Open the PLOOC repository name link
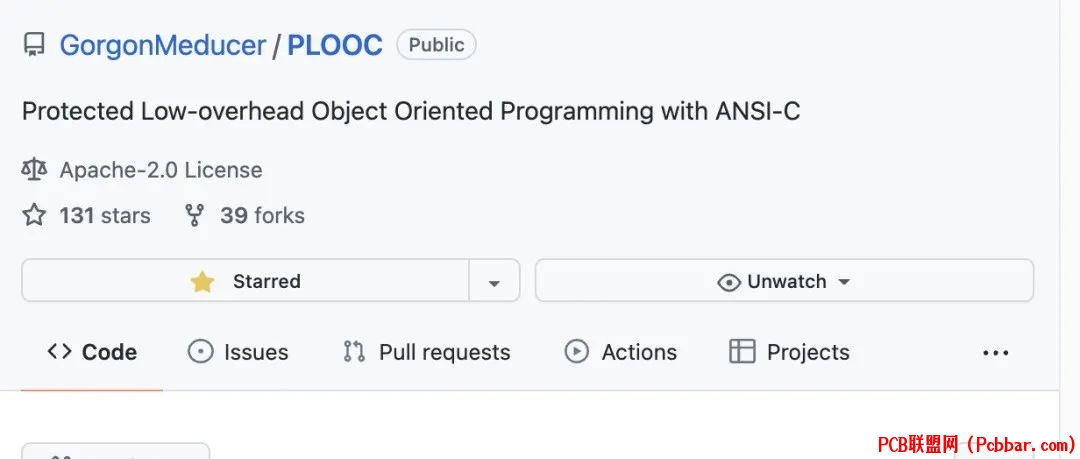 335,45
